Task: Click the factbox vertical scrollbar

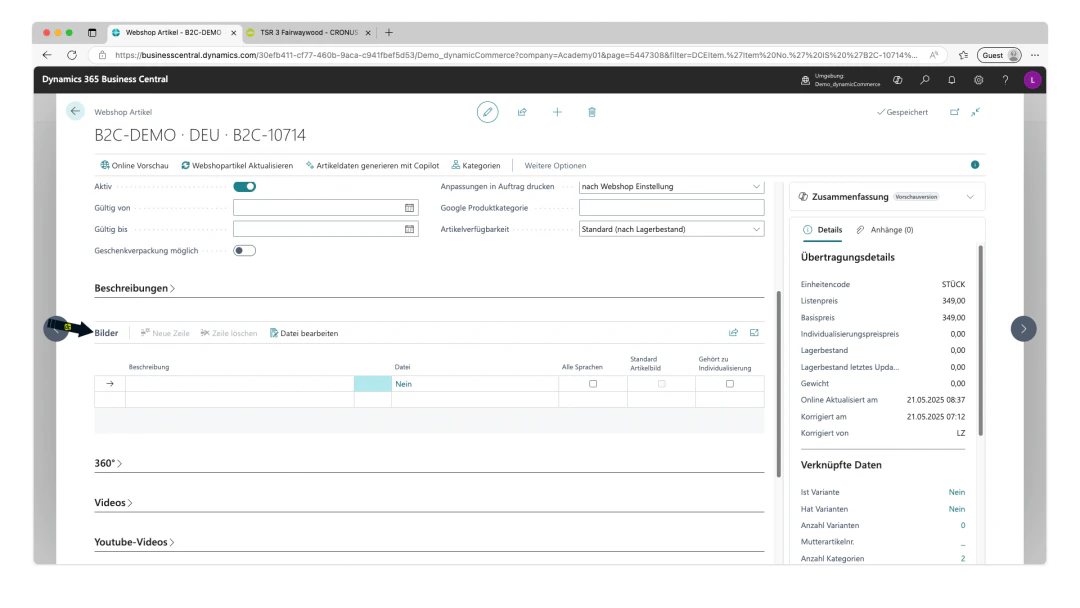Action: click(x=980, y=341)
